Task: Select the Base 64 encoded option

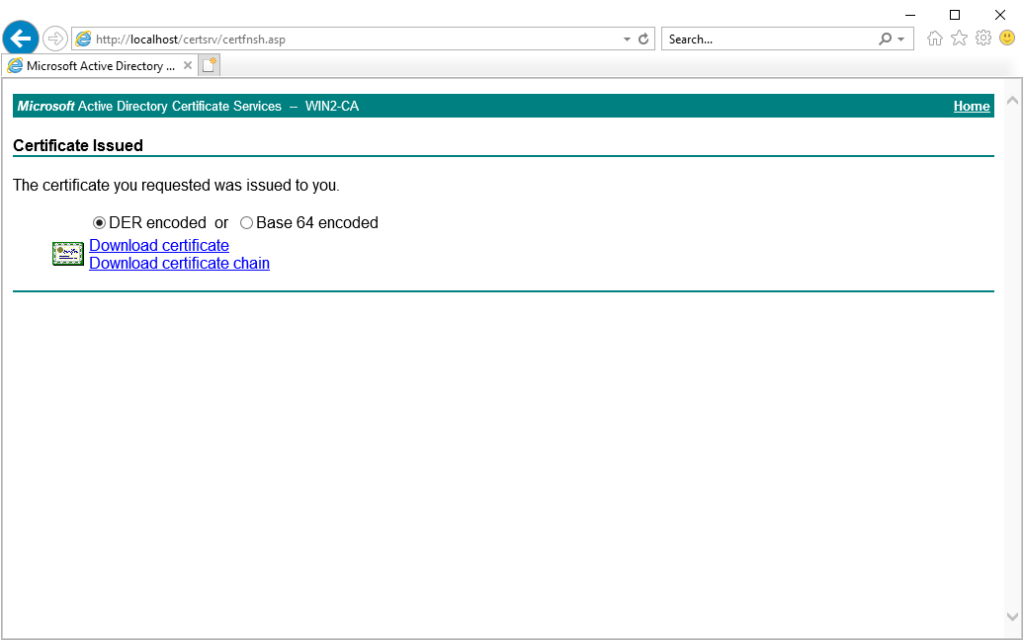Action: (x=247, y=223)
